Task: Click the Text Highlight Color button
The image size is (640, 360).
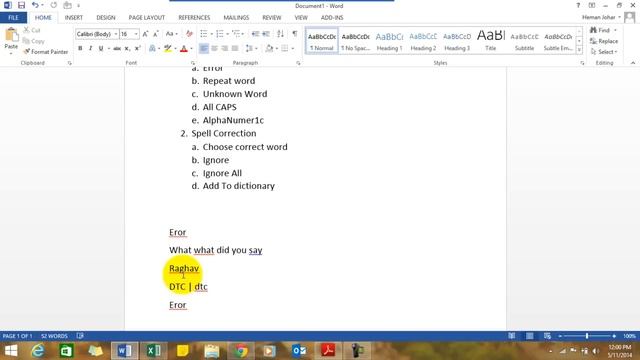Action: 167,49
